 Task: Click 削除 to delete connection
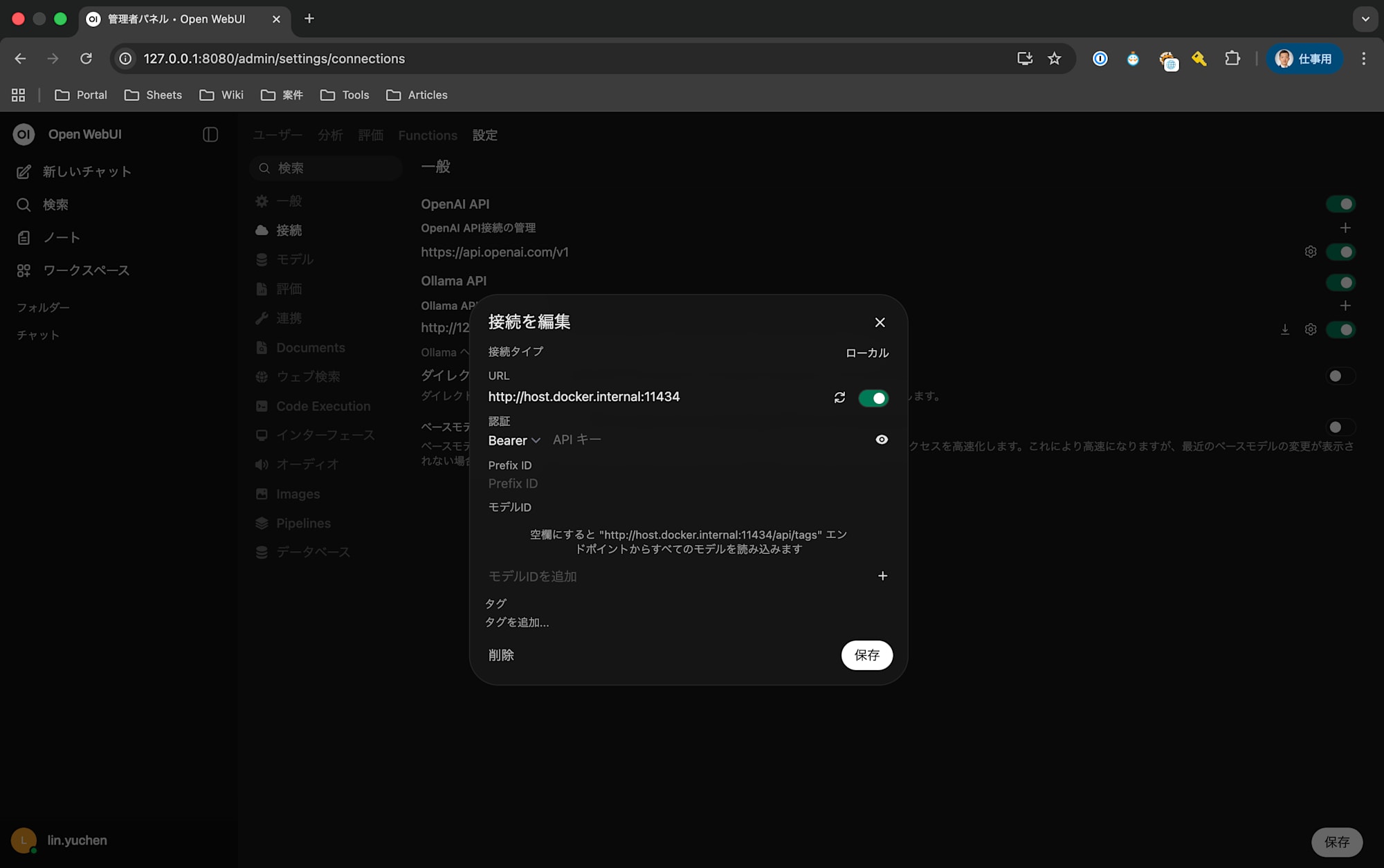501,655
